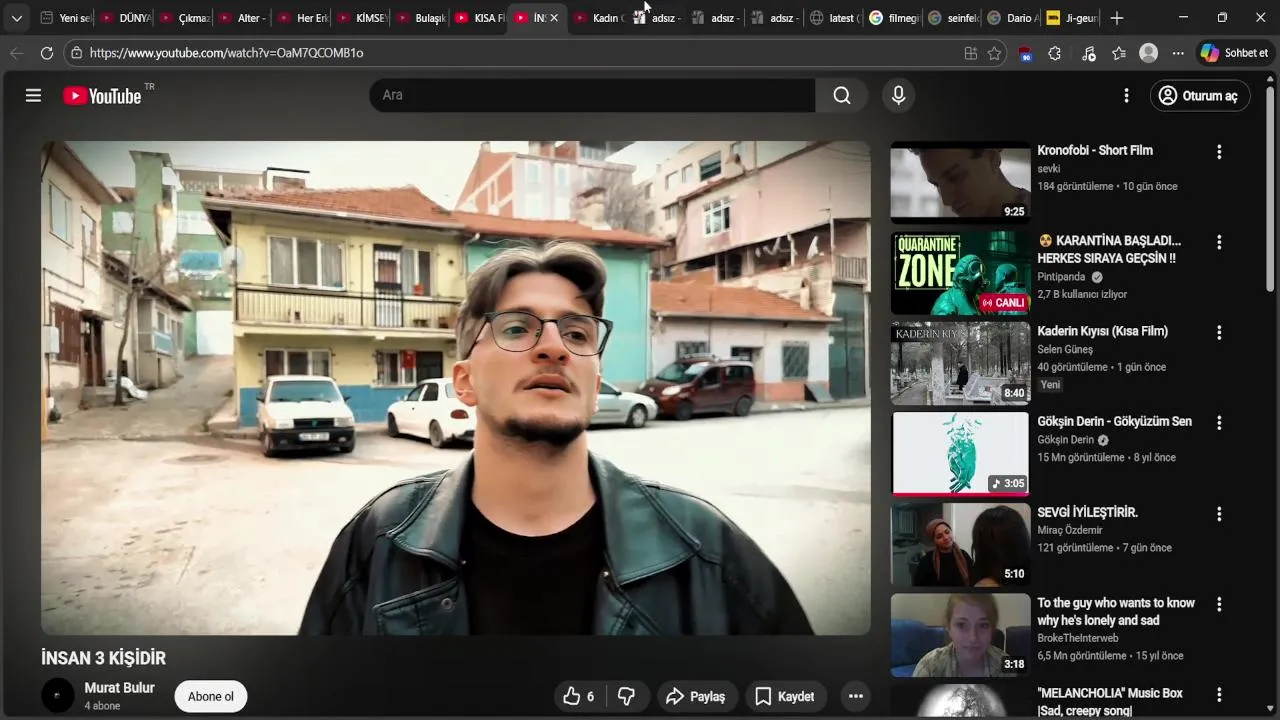Screen dimensions: 1280x720
Task: Open Murat Bulur channel name link
Action: click(x=119, y=688)
